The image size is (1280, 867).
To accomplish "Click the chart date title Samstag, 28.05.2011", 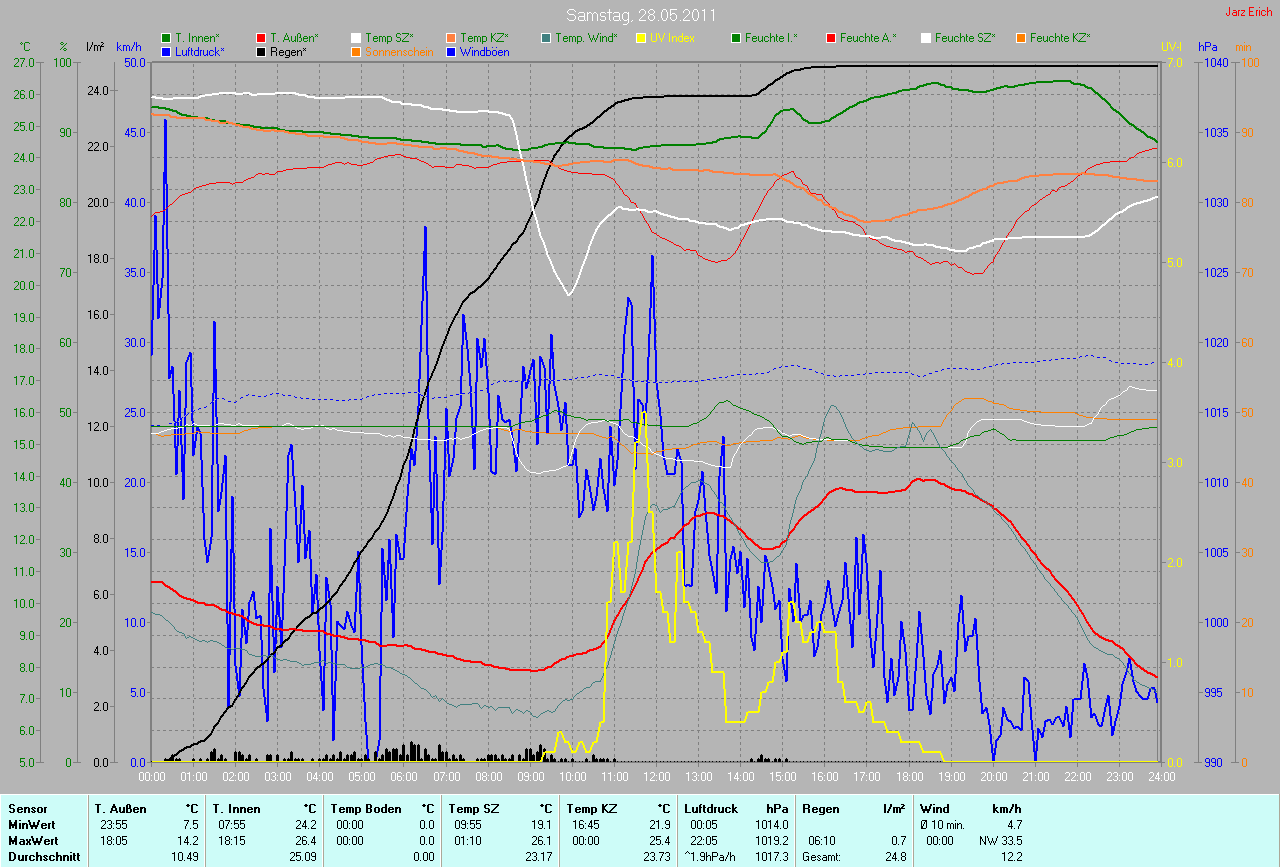I will click(x=642, y=15).
